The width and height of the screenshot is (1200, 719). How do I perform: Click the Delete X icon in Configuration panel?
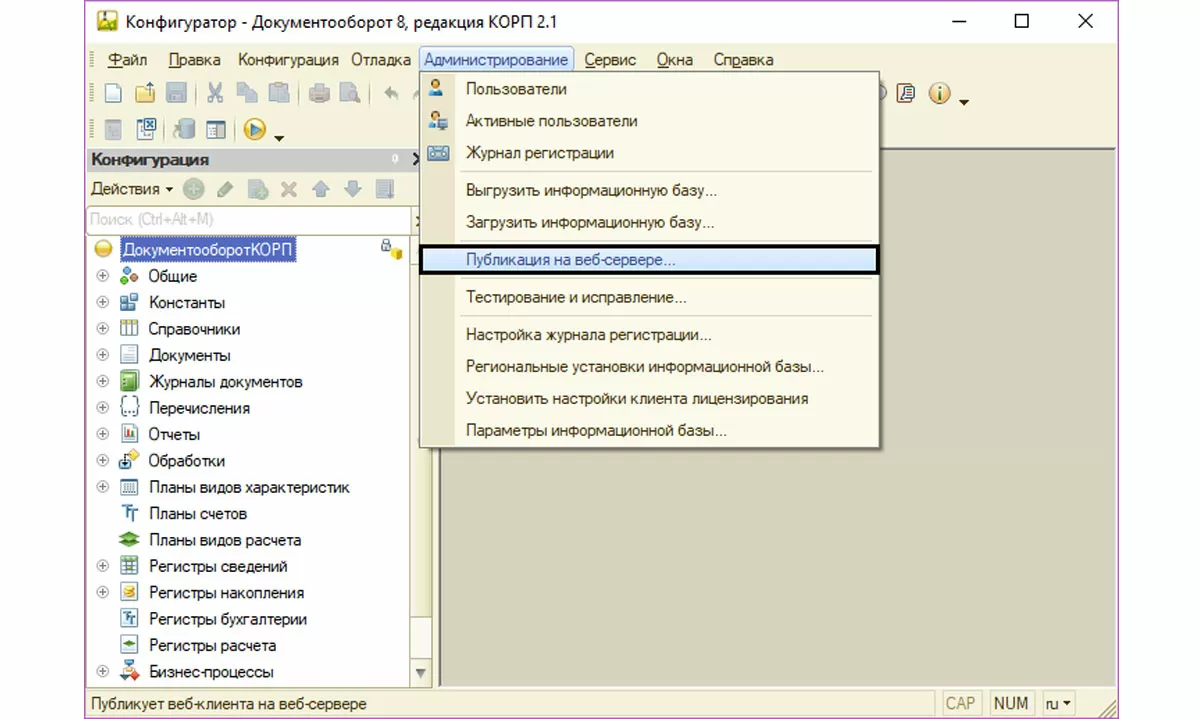tap(289, 189)
